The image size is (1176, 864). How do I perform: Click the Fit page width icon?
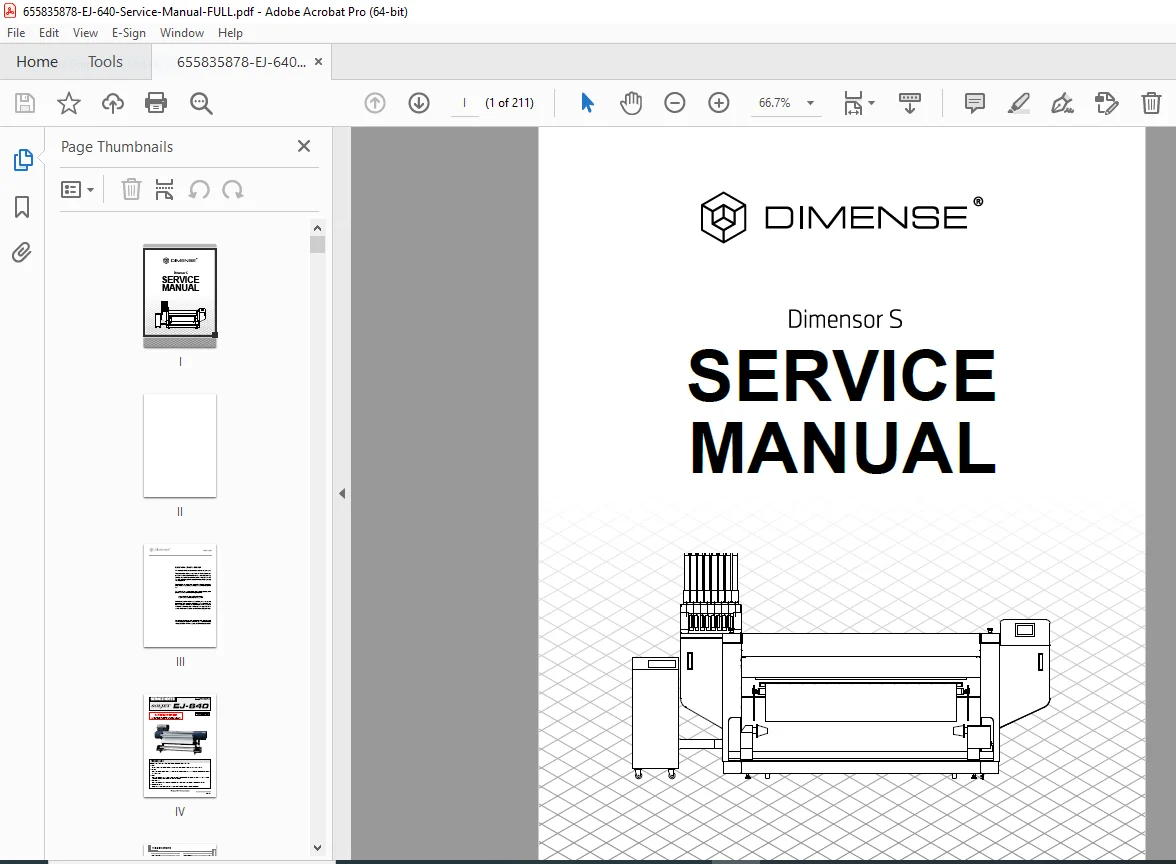click(x=854, y=103)
